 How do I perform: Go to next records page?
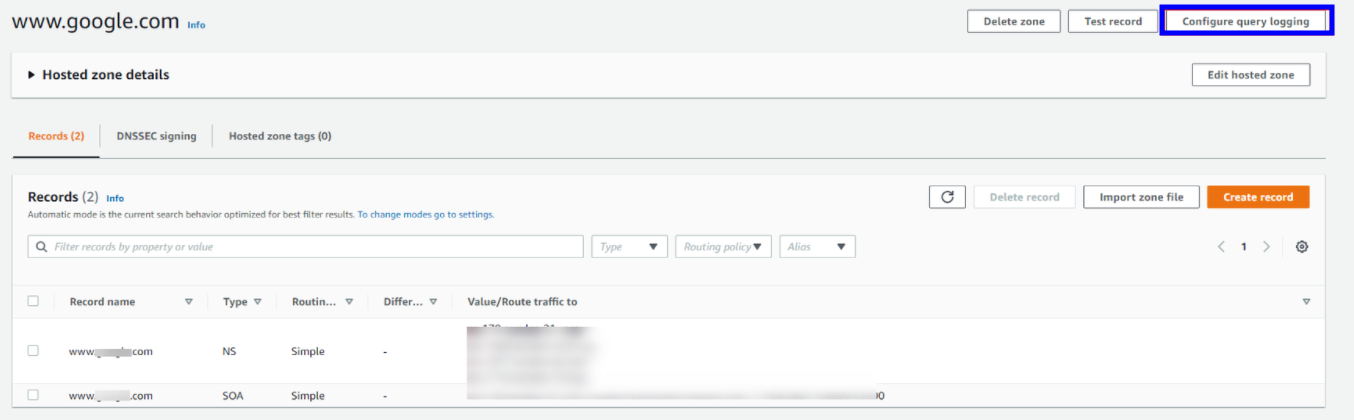[x=1267, y=247]
